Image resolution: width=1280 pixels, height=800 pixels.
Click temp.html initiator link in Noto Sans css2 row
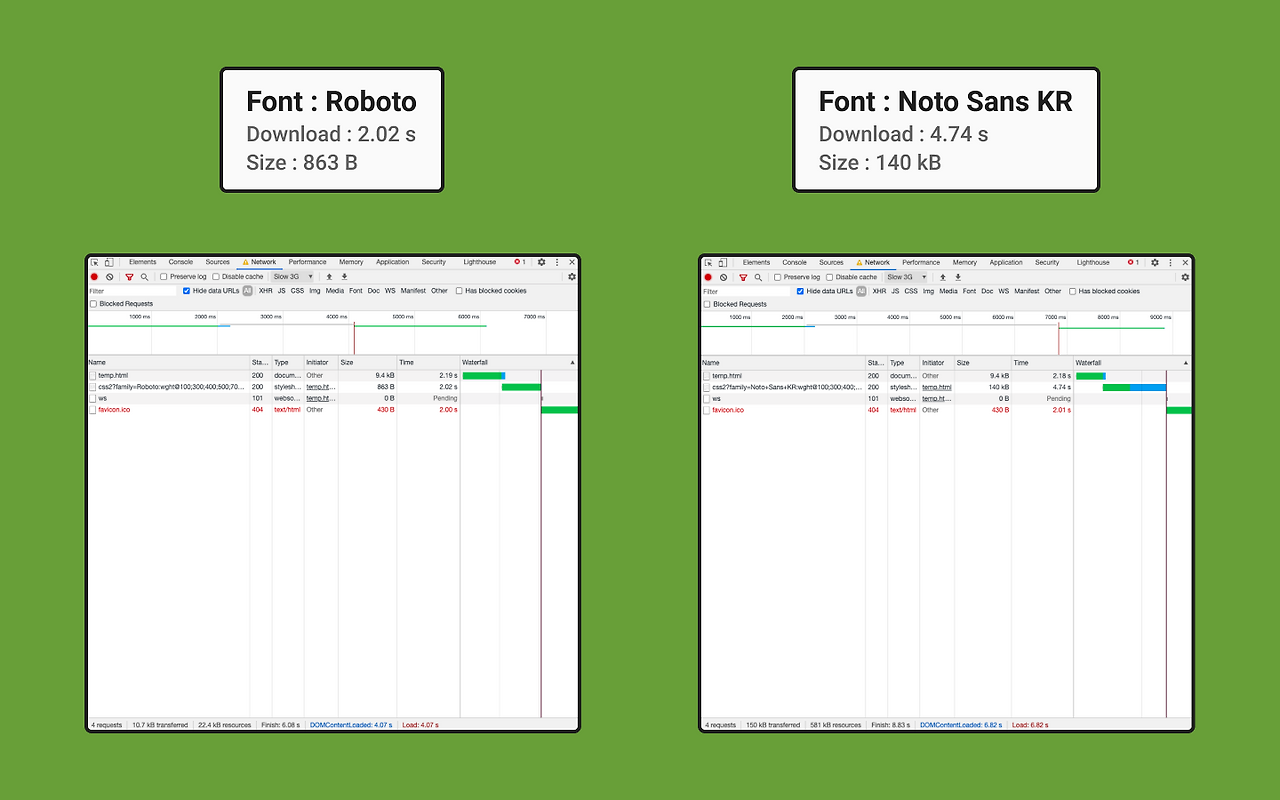click(937, 387)
